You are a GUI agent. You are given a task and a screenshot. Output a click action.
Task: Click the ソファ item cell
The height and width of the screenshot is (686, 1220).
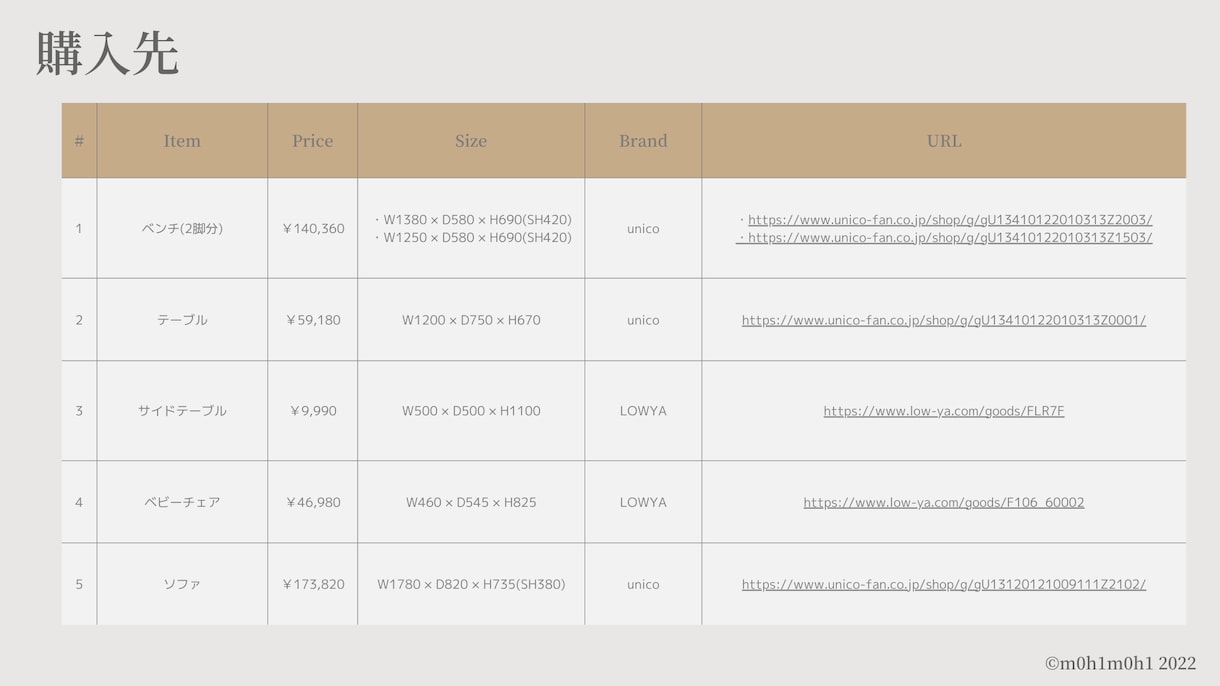click(x=182, y=584)
